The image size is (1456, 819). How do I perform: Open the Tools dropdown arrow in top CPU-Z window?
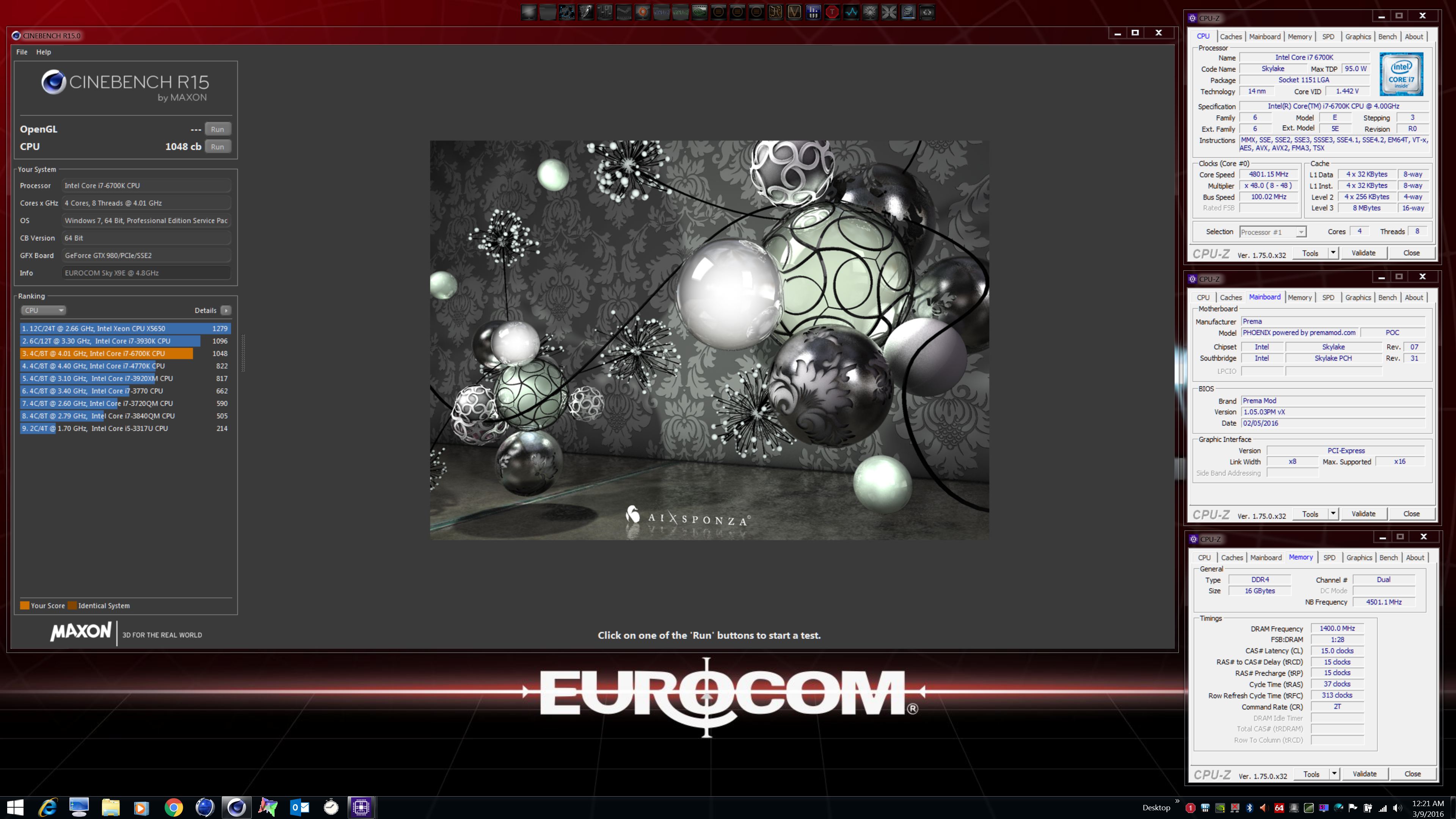pyautogui.click(x=1333, y=253)
